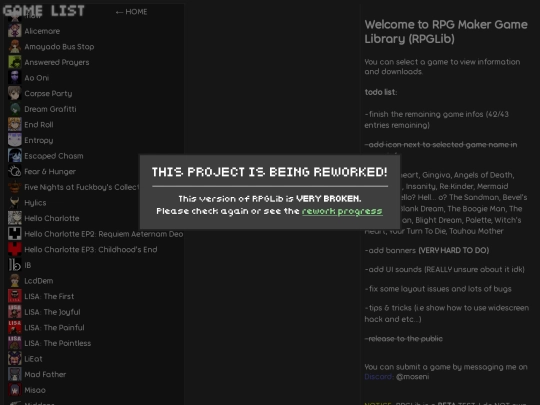Image resolution: width=540 pixels, height=405 pixels.
Task: Open the Ao Oni game entry
Action: coord(37,78)
